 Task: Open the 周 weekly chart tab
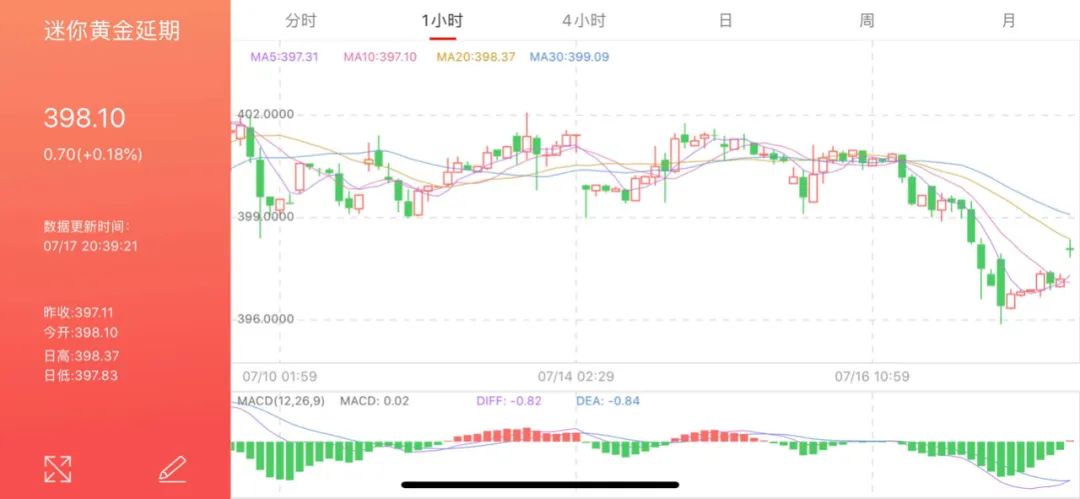coord(866,21)
